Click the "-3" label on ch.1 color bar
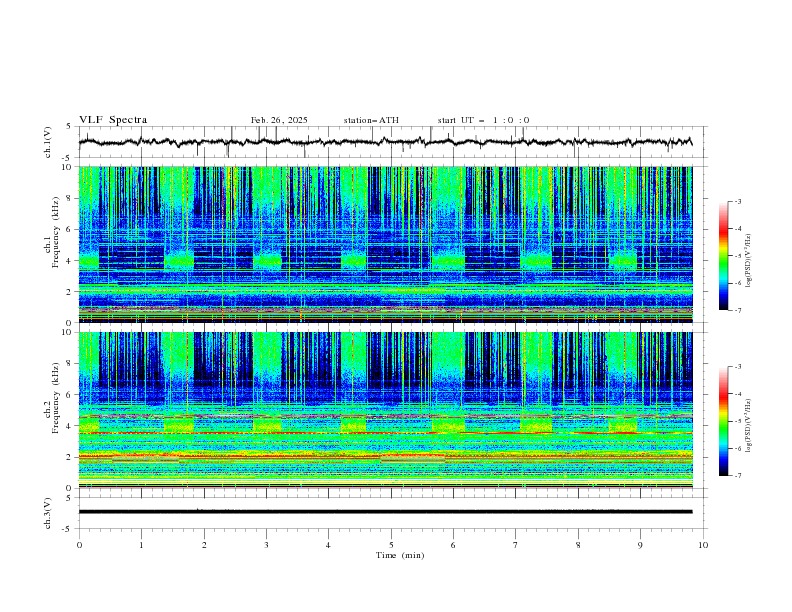This screenshot has height=612, width=792. (738, 201)
